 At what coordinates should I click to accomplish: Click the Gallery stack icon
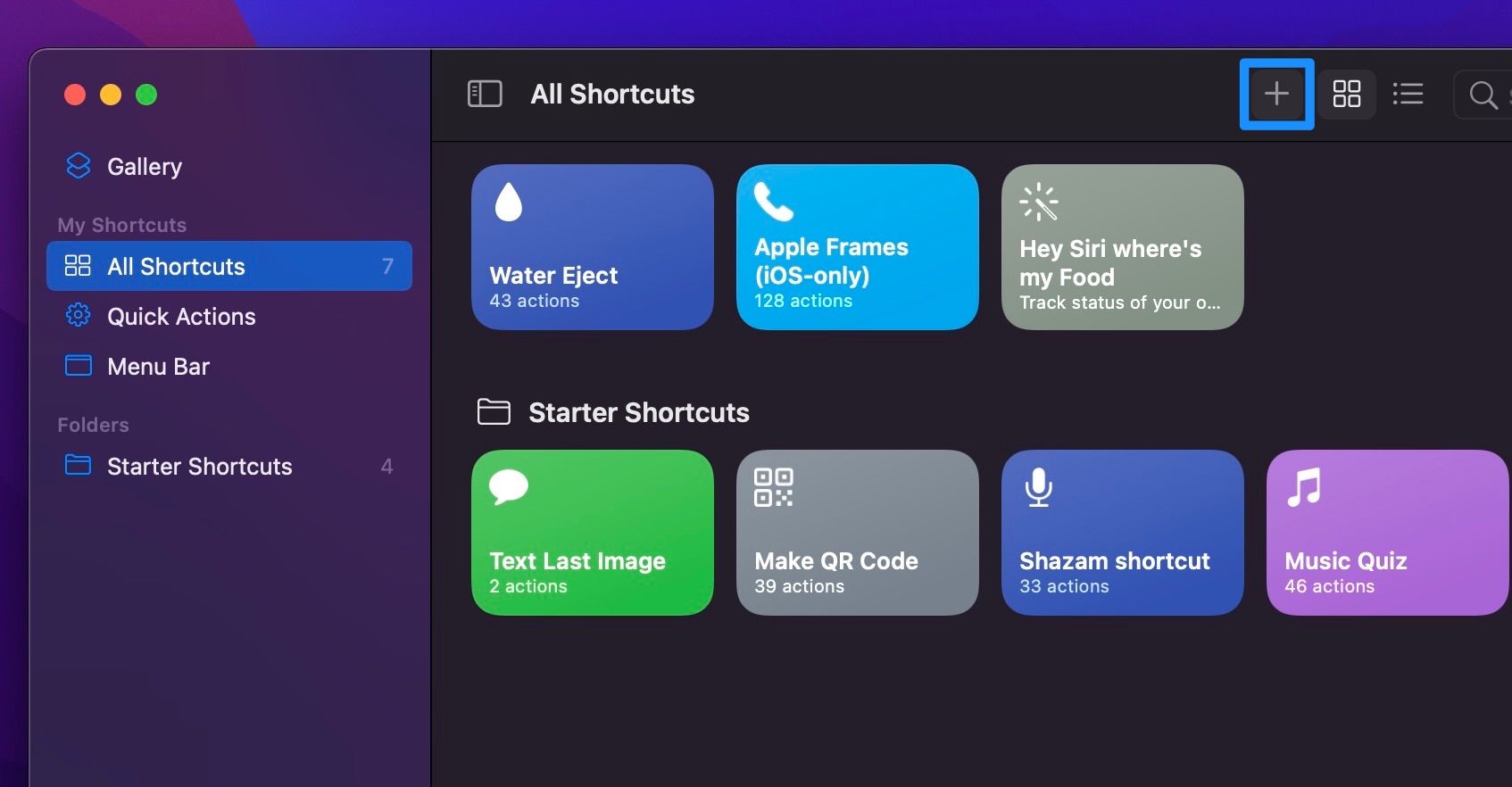tap(79, 166)
